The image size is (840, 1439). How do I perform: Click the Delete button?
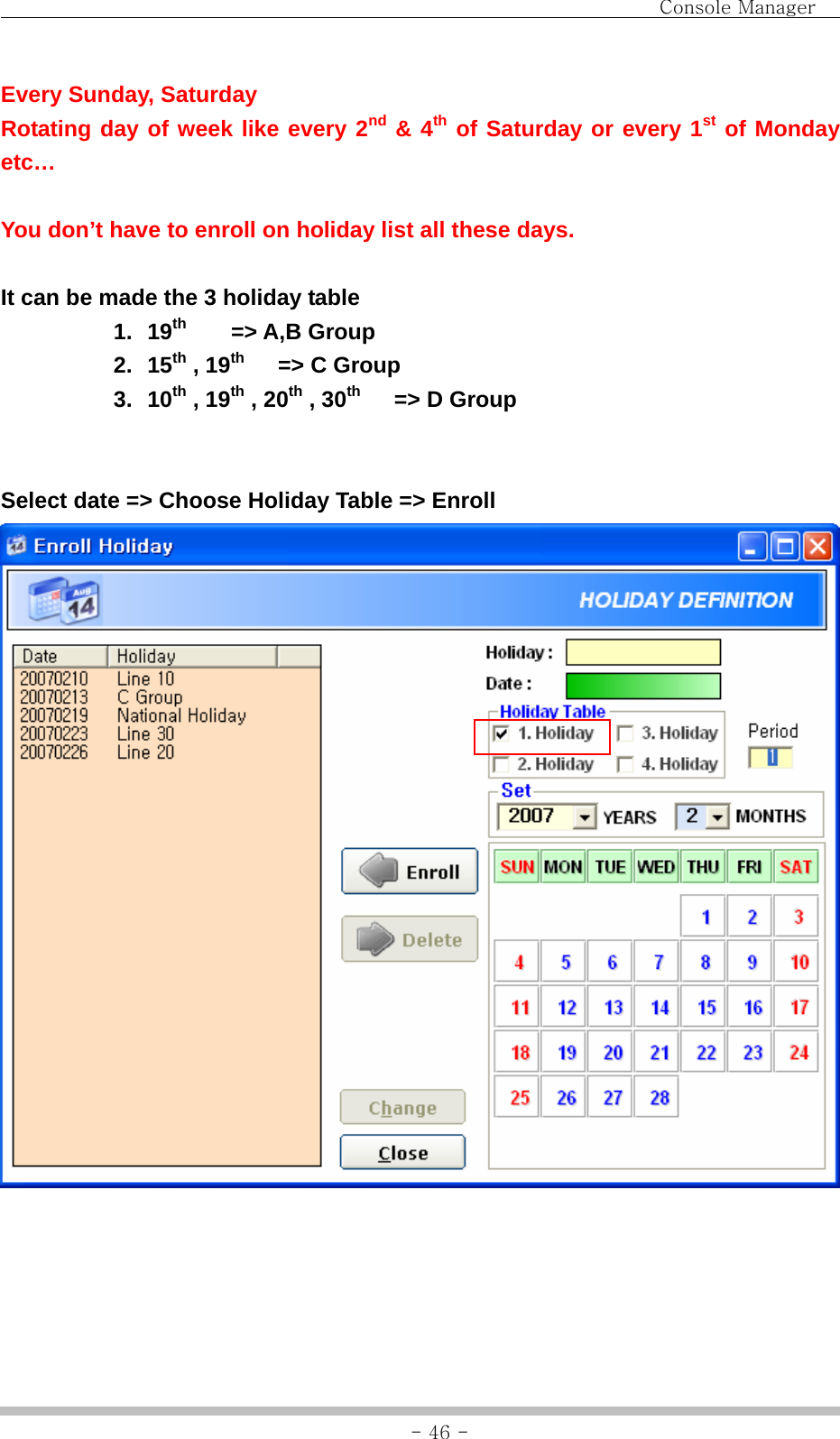(410, 939)
